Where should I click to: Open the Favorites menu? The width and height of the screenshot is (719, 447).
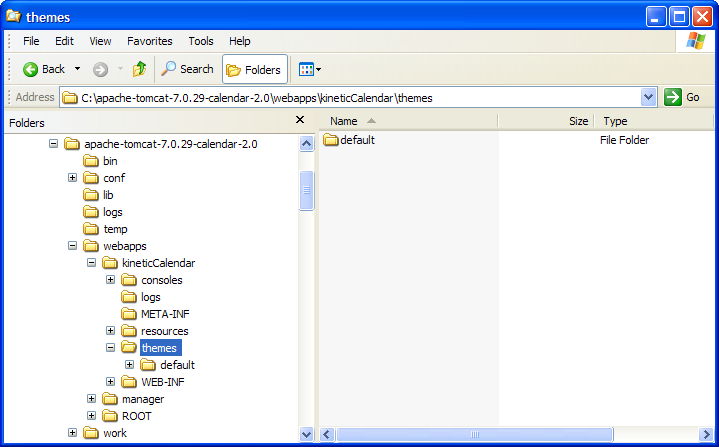pyautogui.click(x=149, y=41)
